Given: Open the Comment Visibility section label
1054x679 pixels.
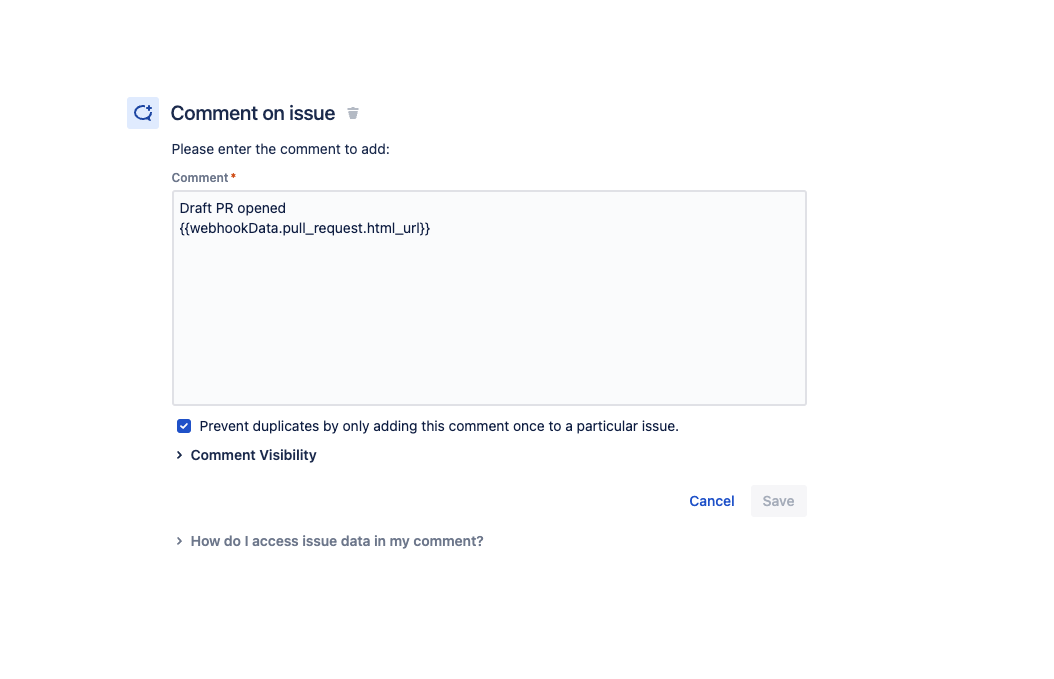Looking at the screenshot, I should coord(253,455).
